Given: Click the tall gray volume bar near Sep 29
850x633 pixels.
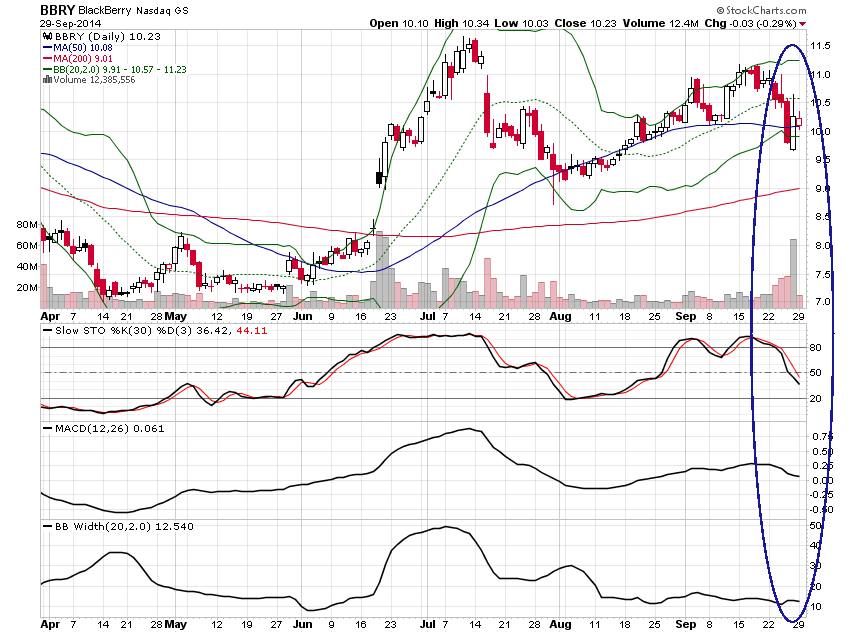Looking at the screenshot, I should point(794,274).
